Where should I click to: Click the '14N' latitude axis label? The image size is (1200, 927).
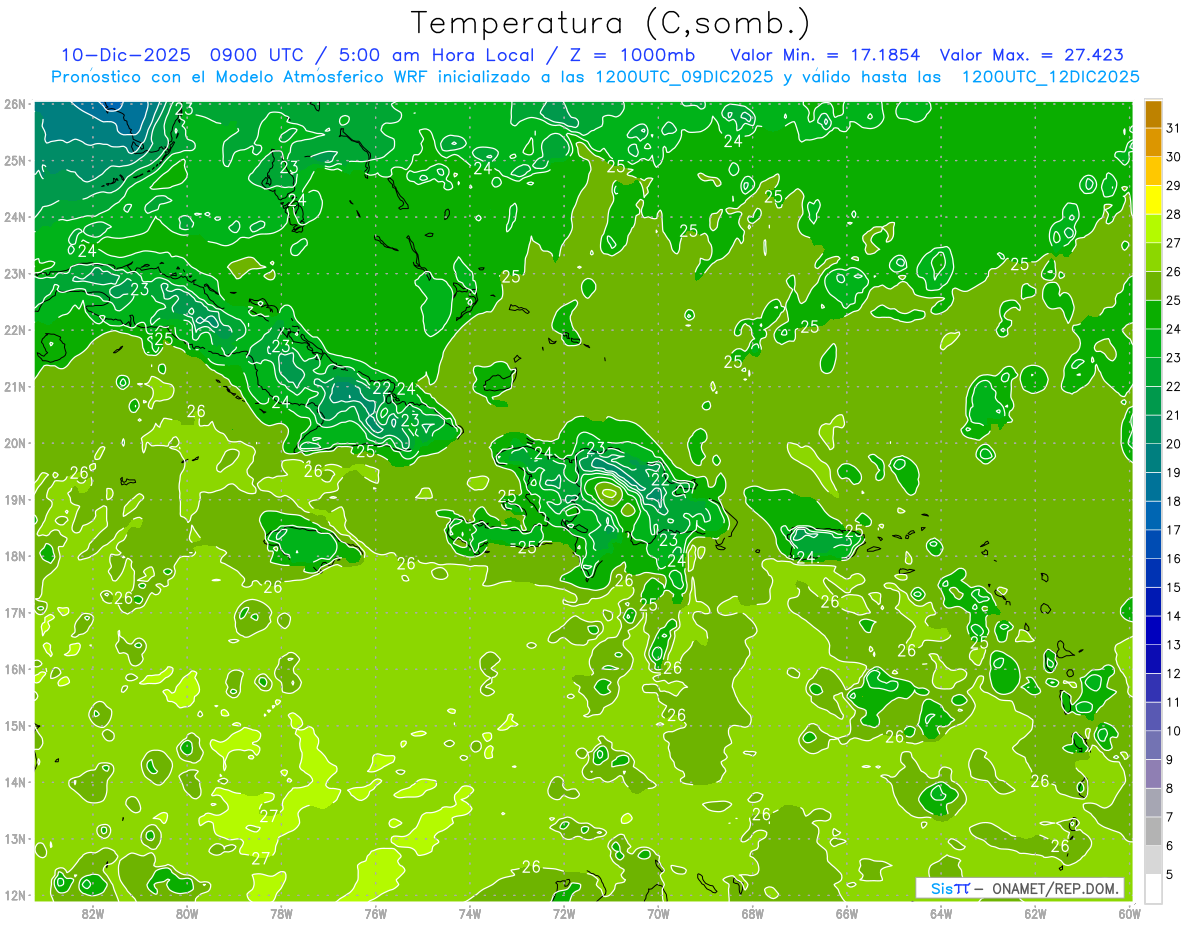pos(15,782)
